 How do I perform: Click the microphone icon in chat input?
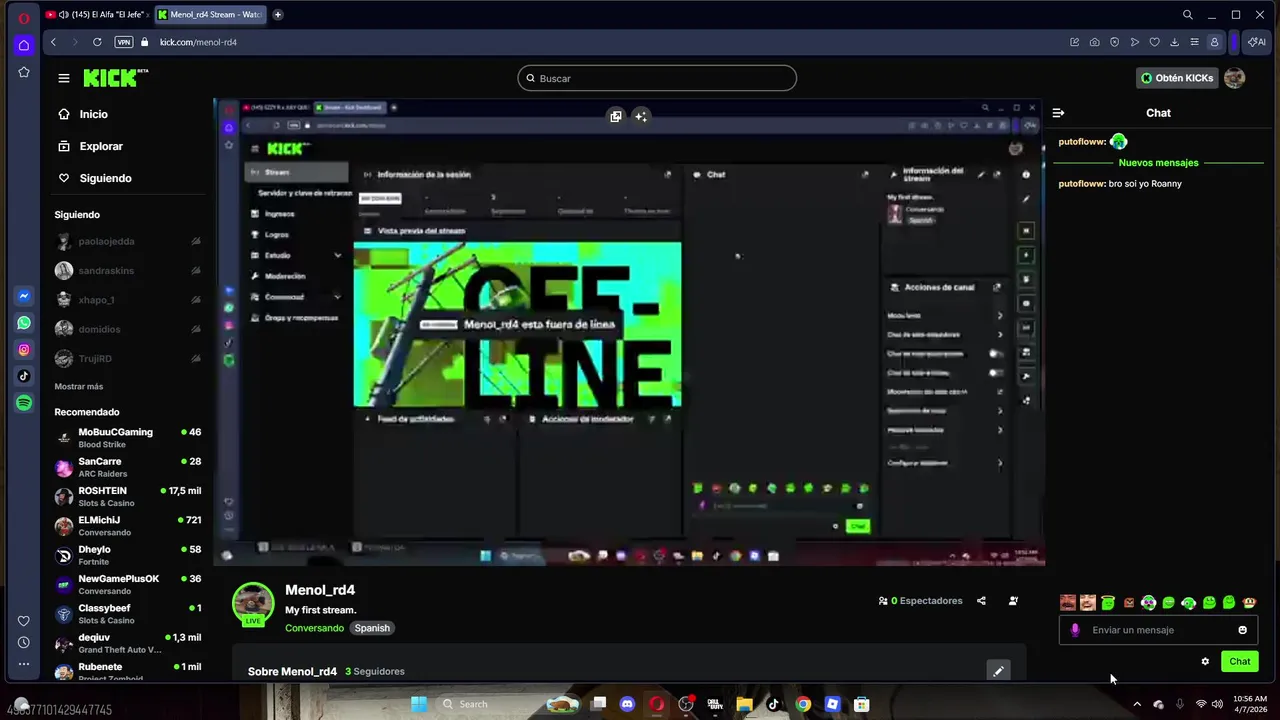click(1075, 630)
